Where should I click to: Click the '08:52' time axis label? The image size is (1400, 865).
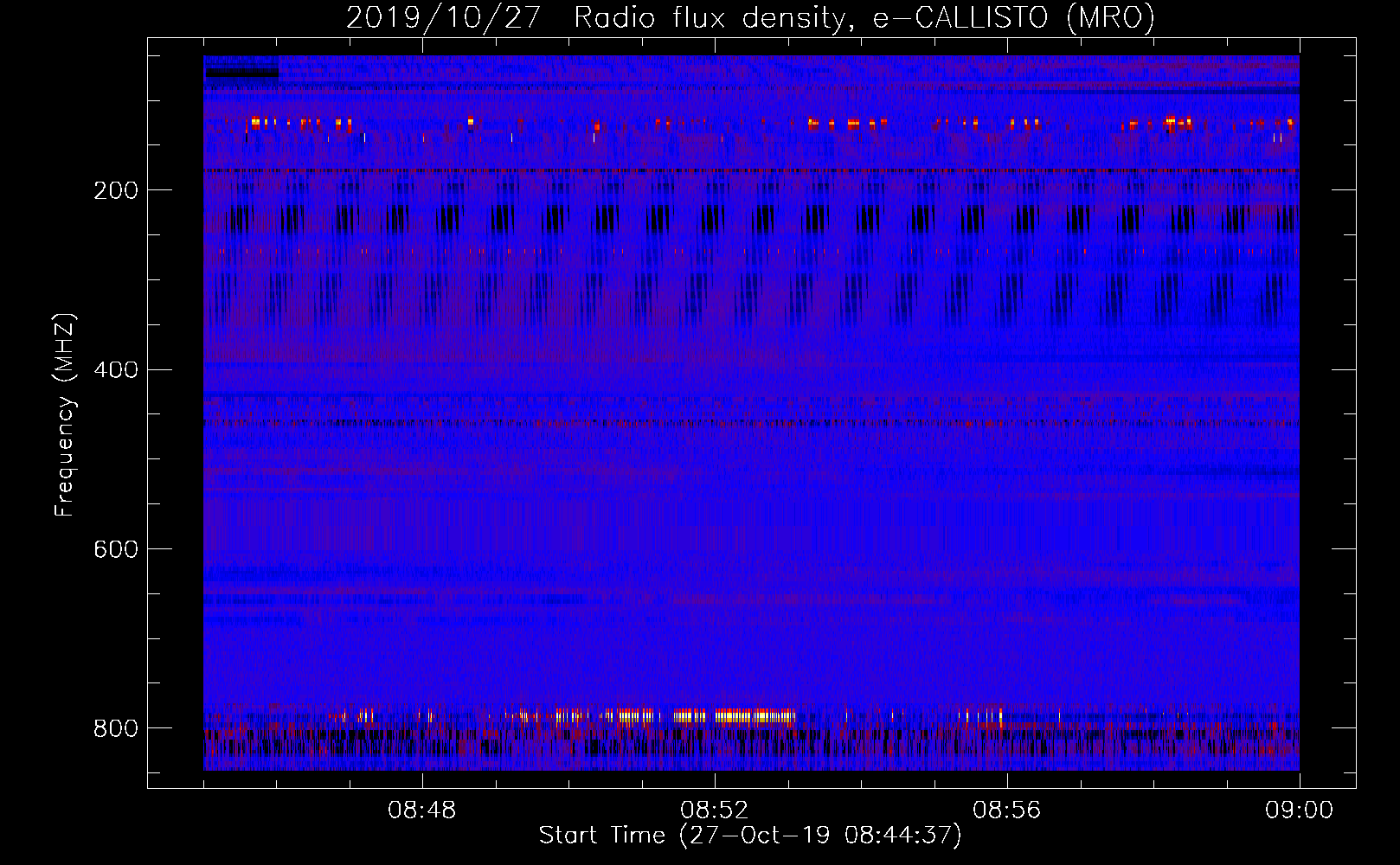(x=714, y=811)
